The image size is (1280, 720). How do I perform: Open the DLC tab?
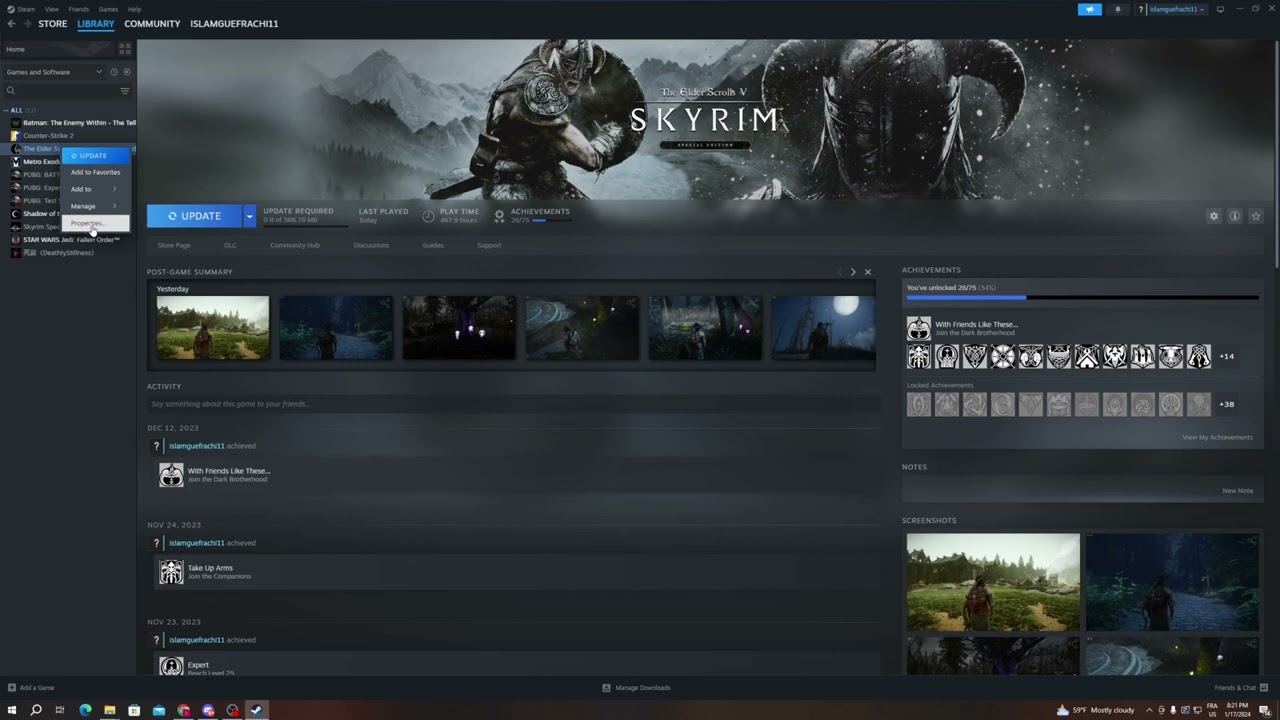230,245
